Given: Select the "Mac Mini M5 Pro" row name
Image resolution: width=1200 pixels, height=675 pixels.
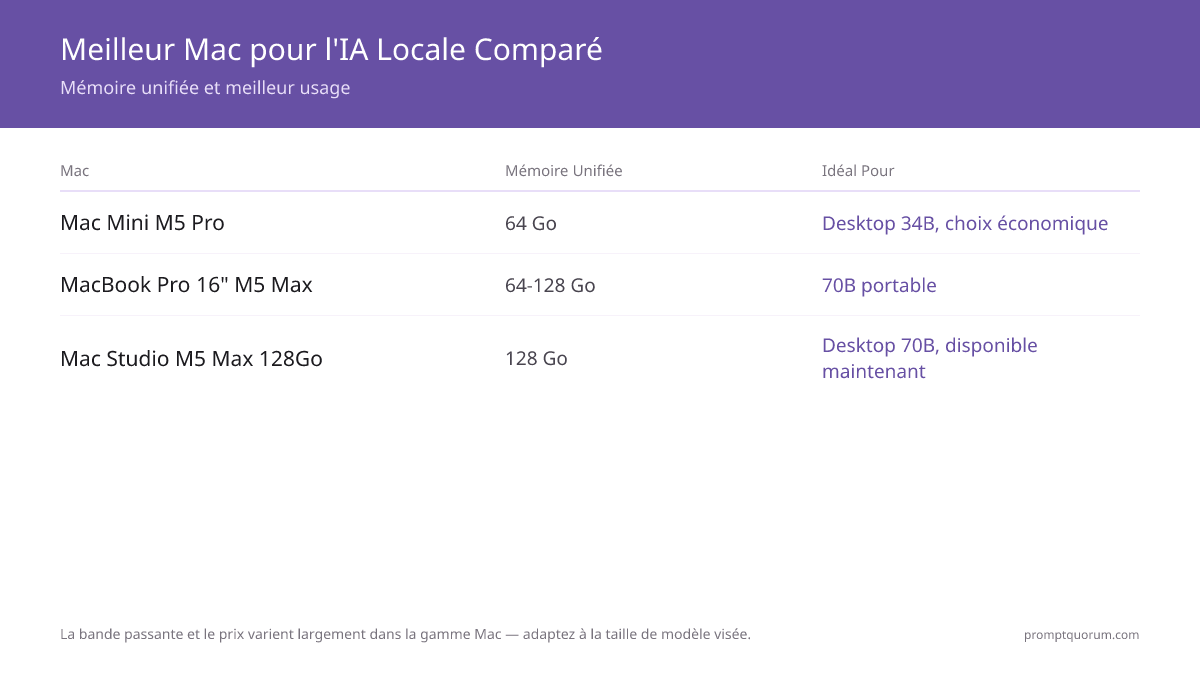Looking at the screenshot, I should (x=143, y=223).
